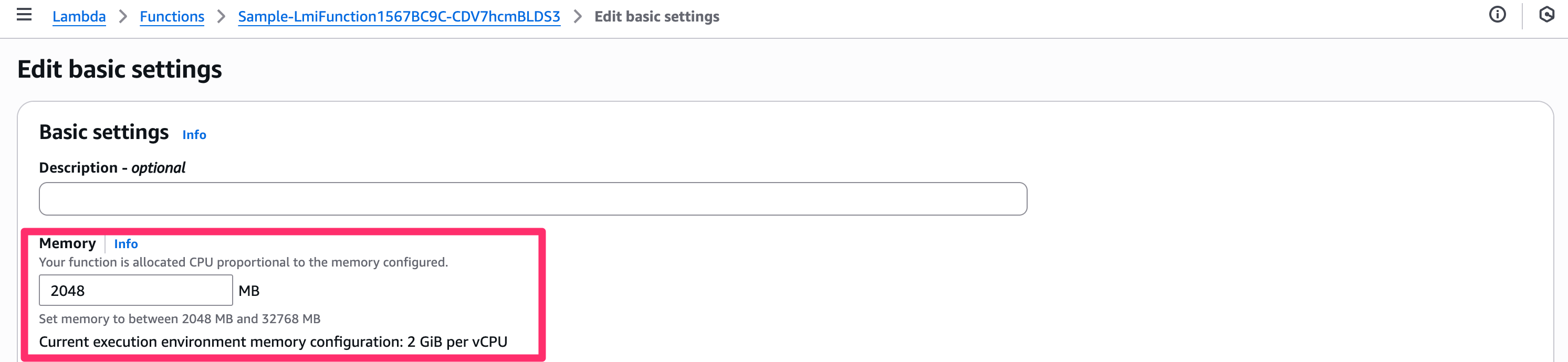
Task: Open the Amazon Q hexagon icon
Action: pos(1546,15)
